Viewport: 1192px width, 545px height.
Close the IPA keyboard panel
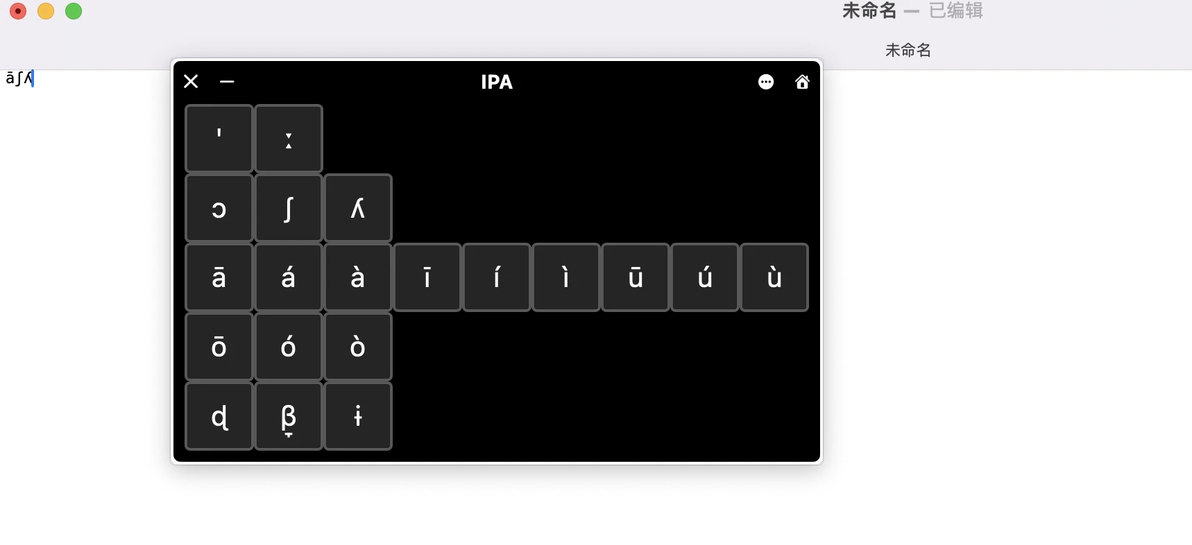click(x=191, y=81)
